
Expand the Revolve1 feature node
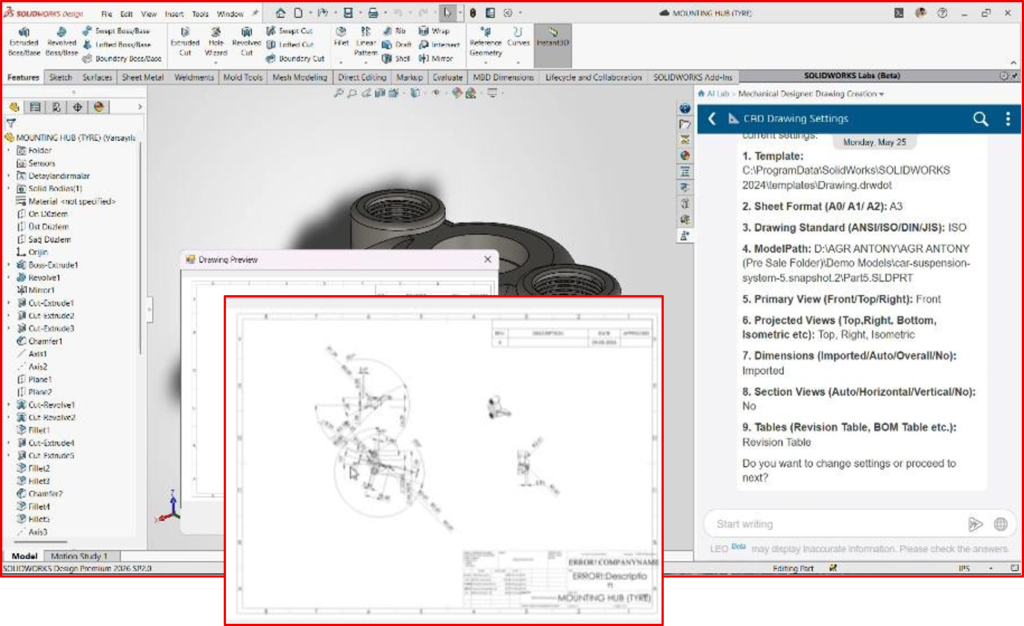pyautogui.click(x=9, y=277)
